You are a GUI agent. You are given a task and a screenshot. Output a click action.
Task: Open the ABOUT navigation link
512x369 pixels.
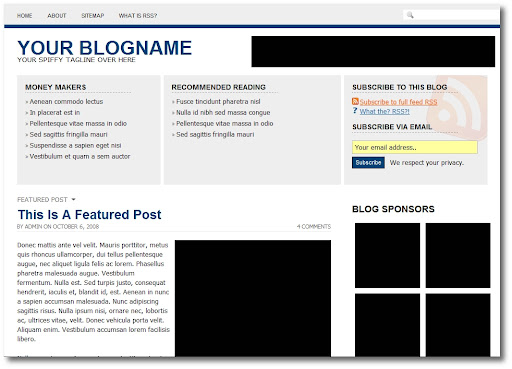point(57,16)
